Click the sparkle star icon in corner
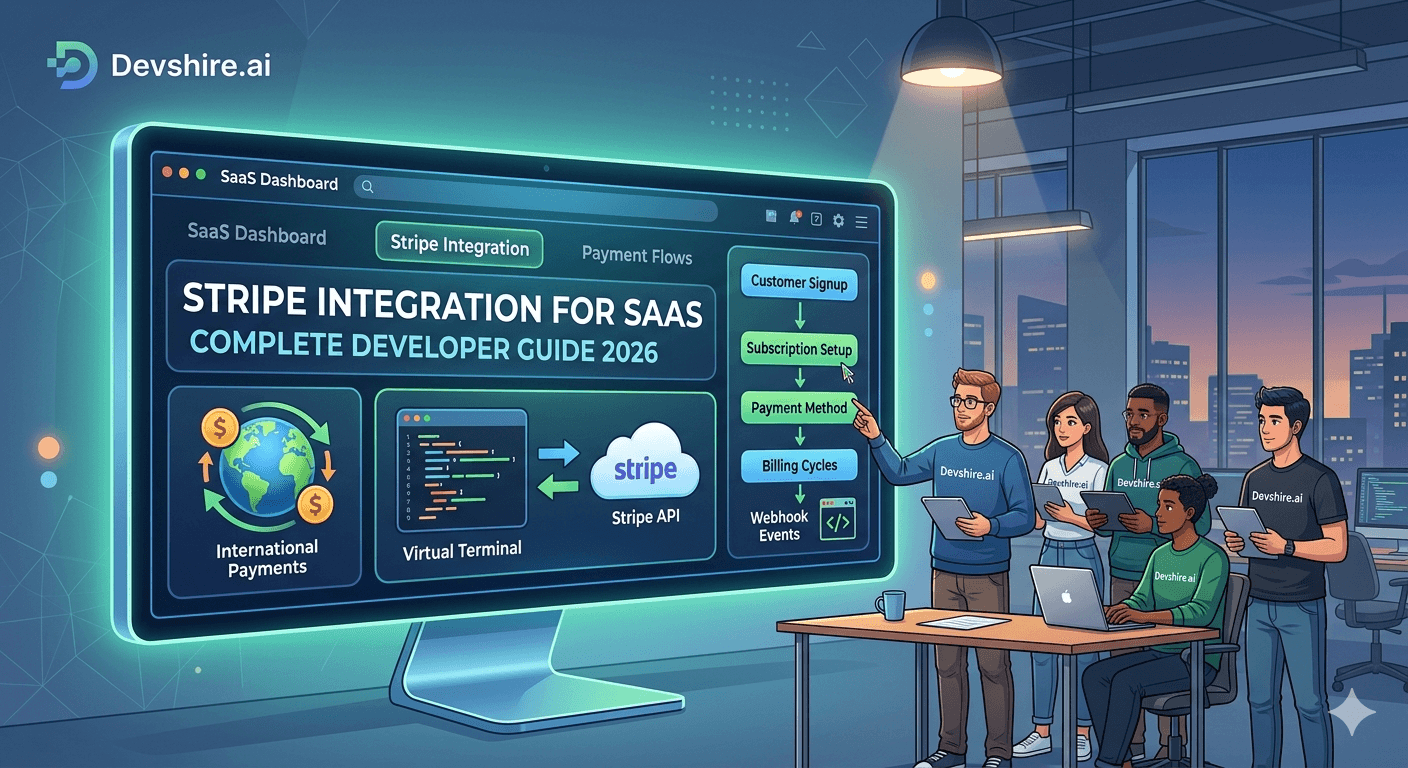1408x768 pixels. (1351, 712)
